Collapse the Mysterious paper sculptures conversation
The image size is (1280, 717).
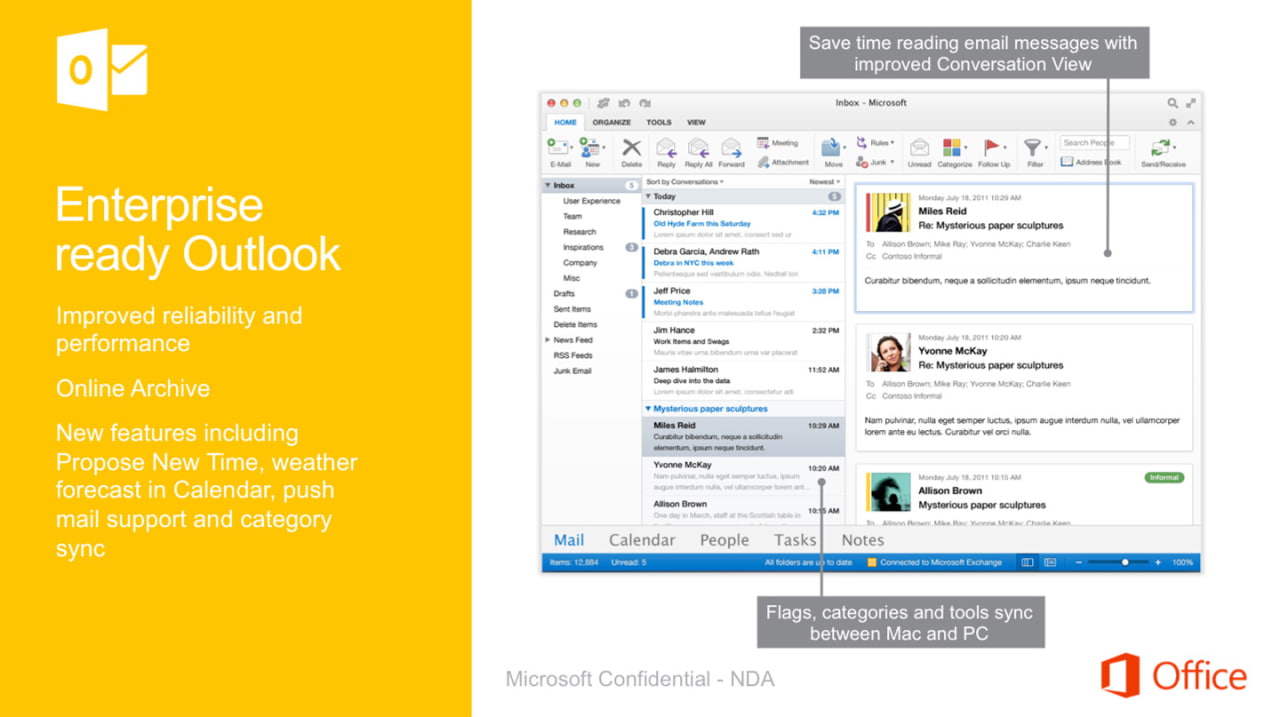[x=648, y=409]
